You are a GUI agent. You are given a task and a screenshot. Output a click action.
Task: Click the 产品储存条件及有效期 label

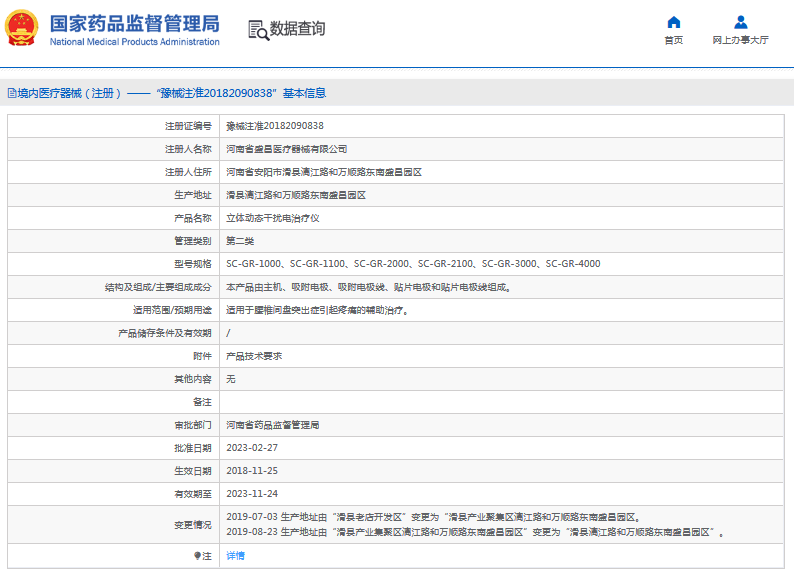165,333
